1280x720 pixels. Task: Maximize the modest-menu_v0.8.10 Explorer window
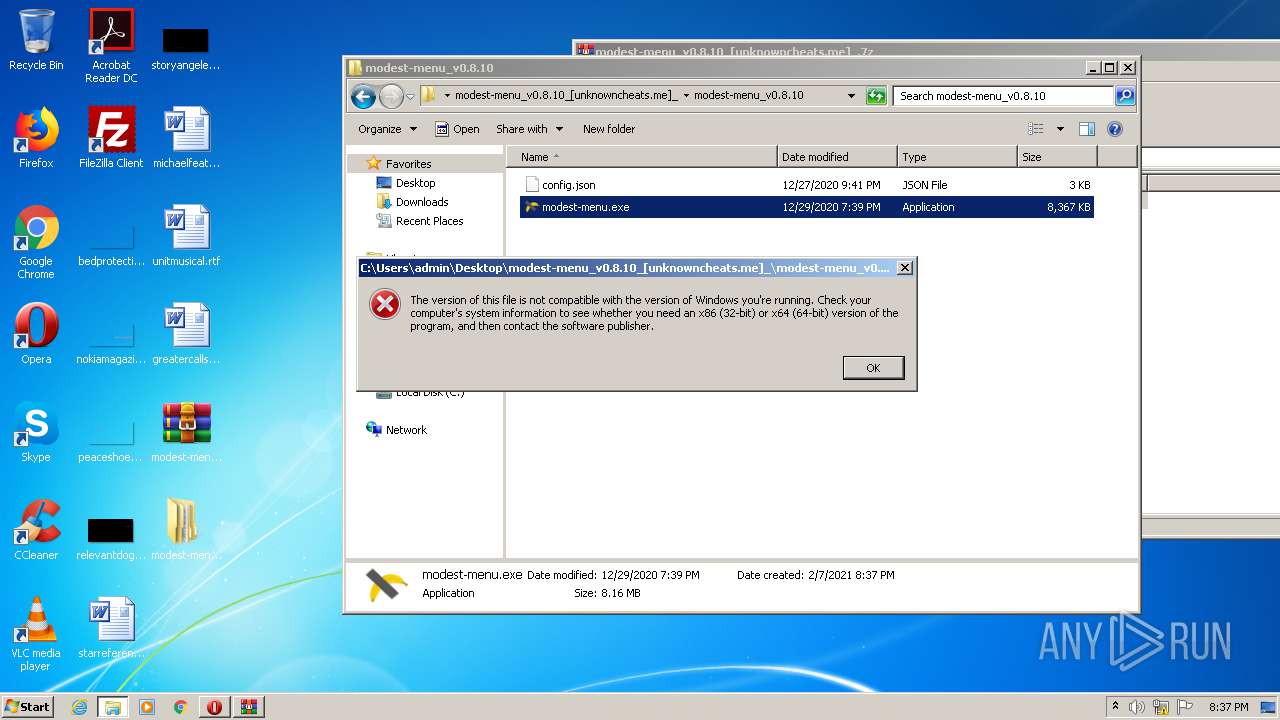pos(1109,68)
